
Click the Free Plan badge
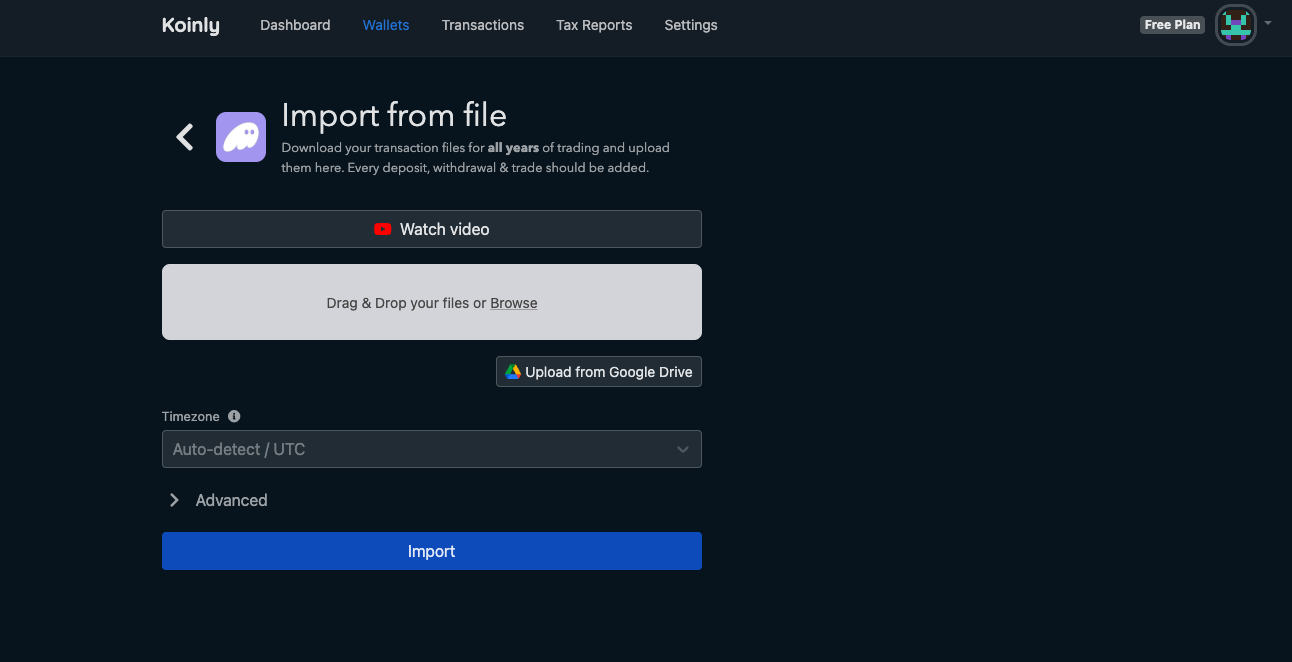[1172, 25]
